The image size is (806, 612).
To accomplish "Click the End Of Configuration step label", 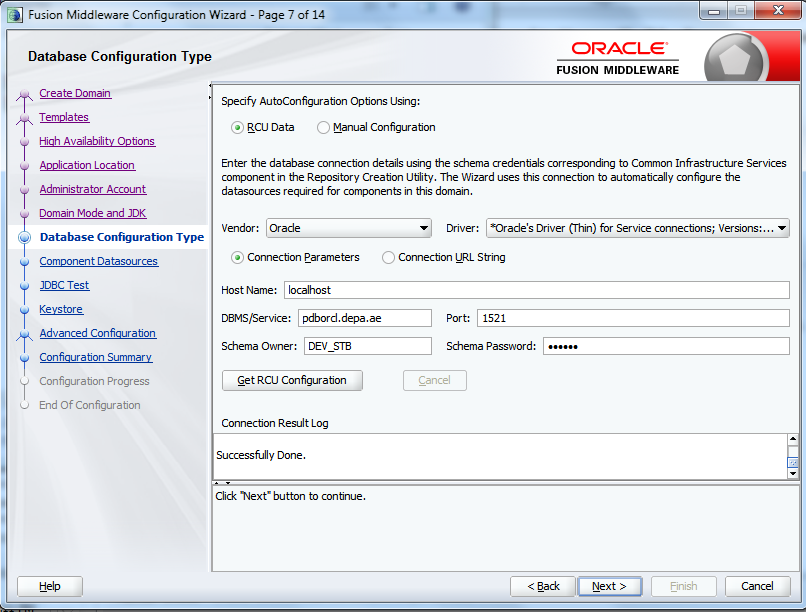I will point(90,405).
